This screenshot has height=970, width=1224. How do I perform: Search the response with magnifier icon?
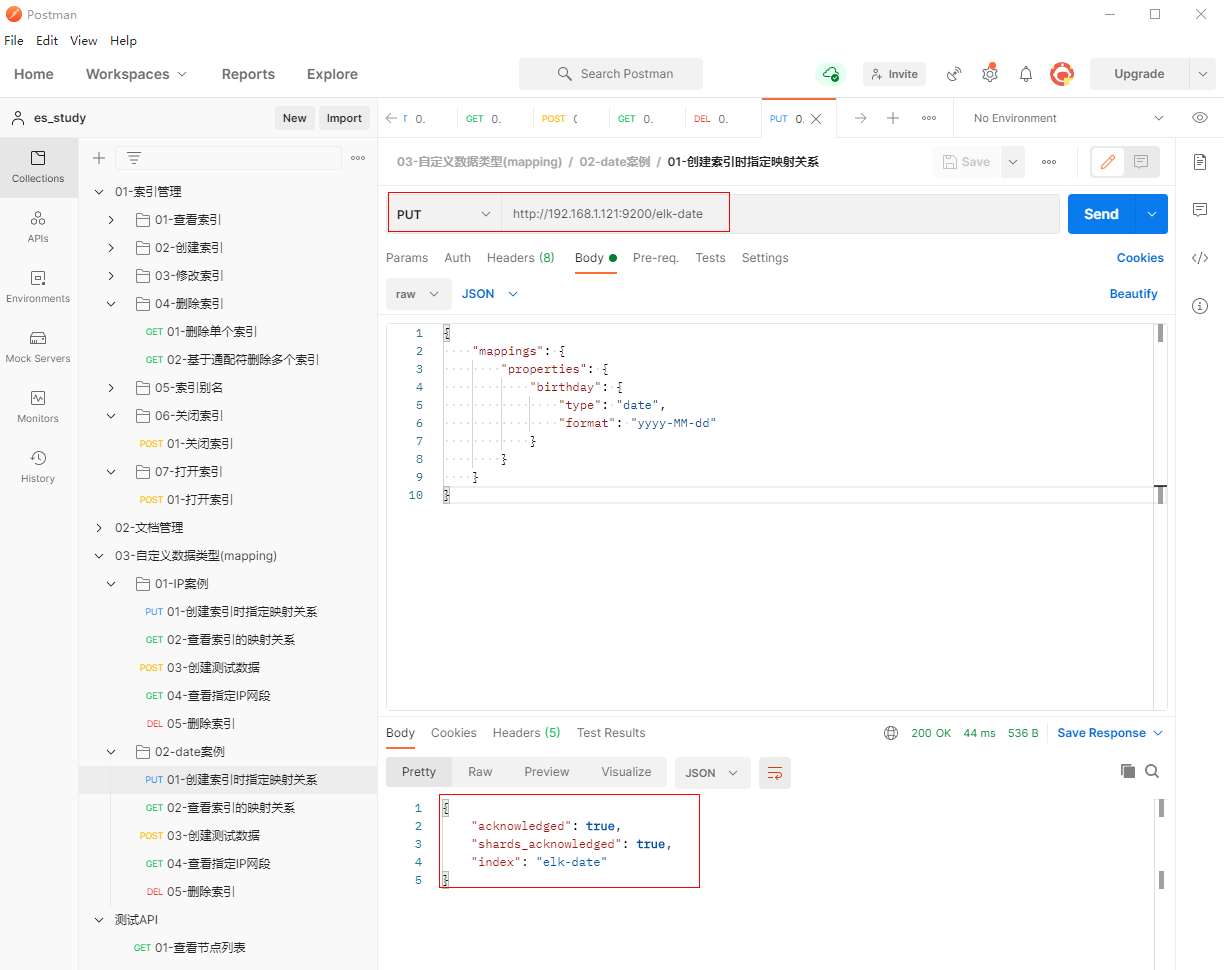click(1152, 771)
